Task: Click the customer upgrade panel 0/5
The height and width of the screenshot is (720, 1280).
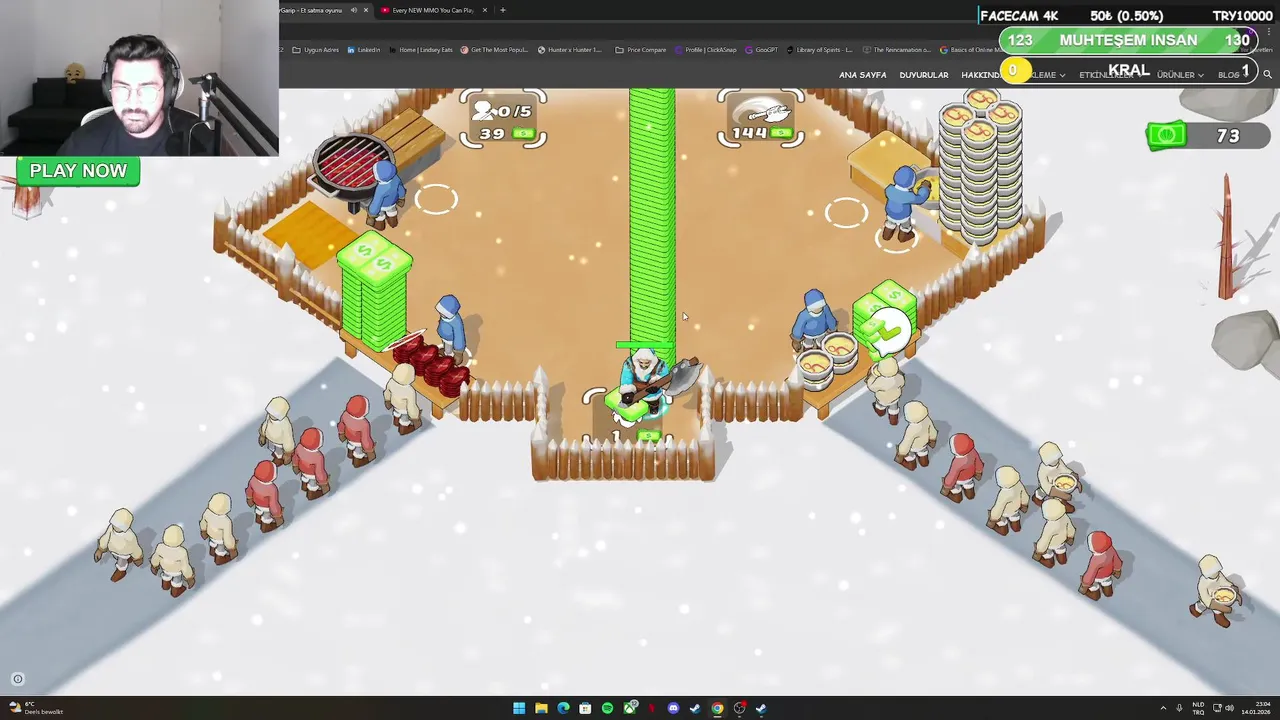Action: pyautogui.click(x=503, y=120)
